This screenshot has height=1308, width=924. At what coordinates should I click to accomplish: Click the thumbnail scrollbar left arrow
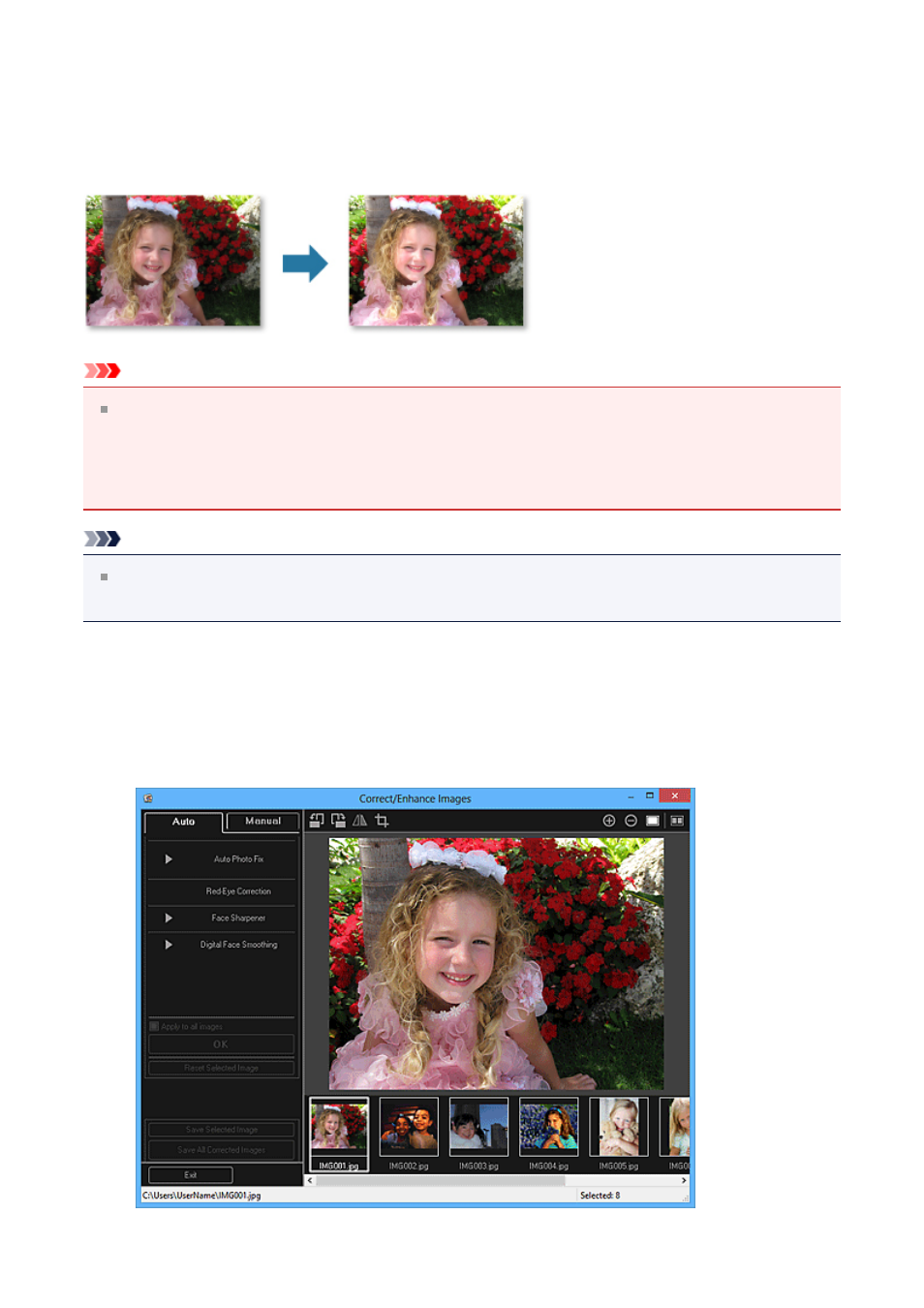coord(311,1181)
